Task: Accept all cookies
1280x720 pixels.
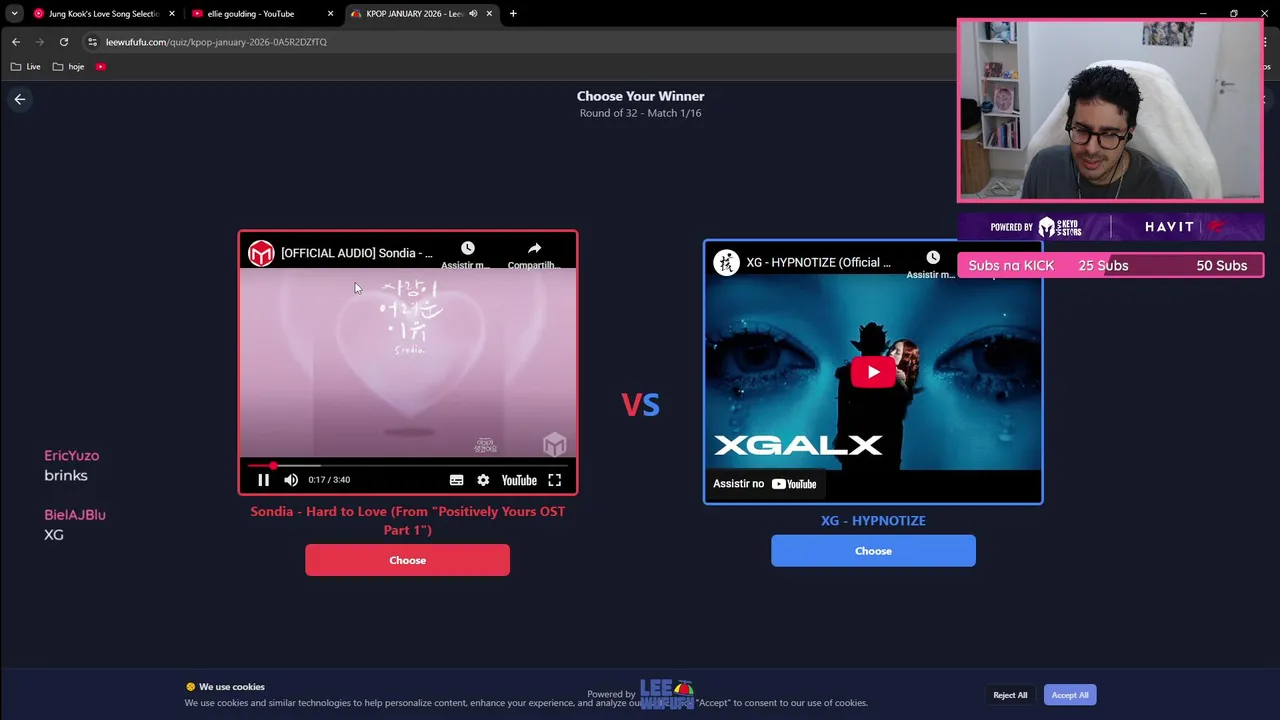Action: [1070, 695]
